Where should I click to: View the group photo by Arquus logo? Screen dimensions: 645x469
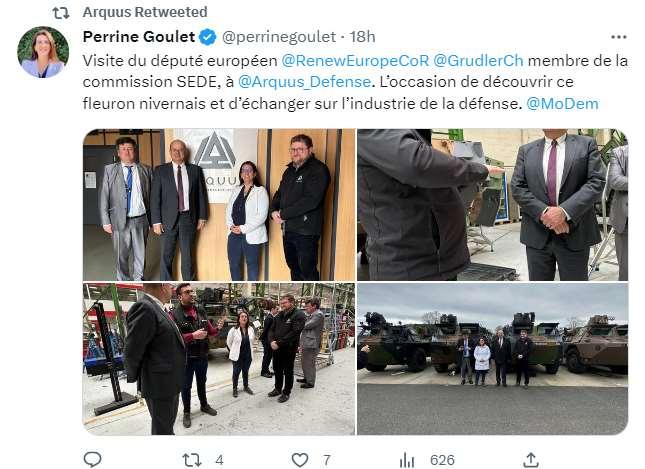(x=219, y=204)
